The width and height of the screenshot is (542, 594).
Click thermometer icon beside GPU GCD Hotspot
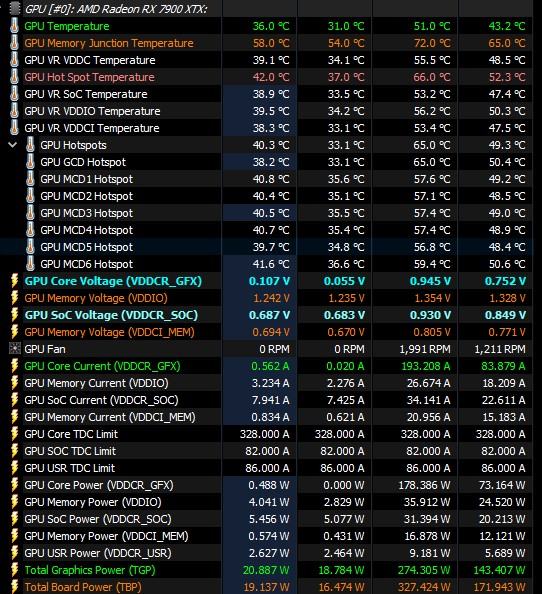coord(30,162)
